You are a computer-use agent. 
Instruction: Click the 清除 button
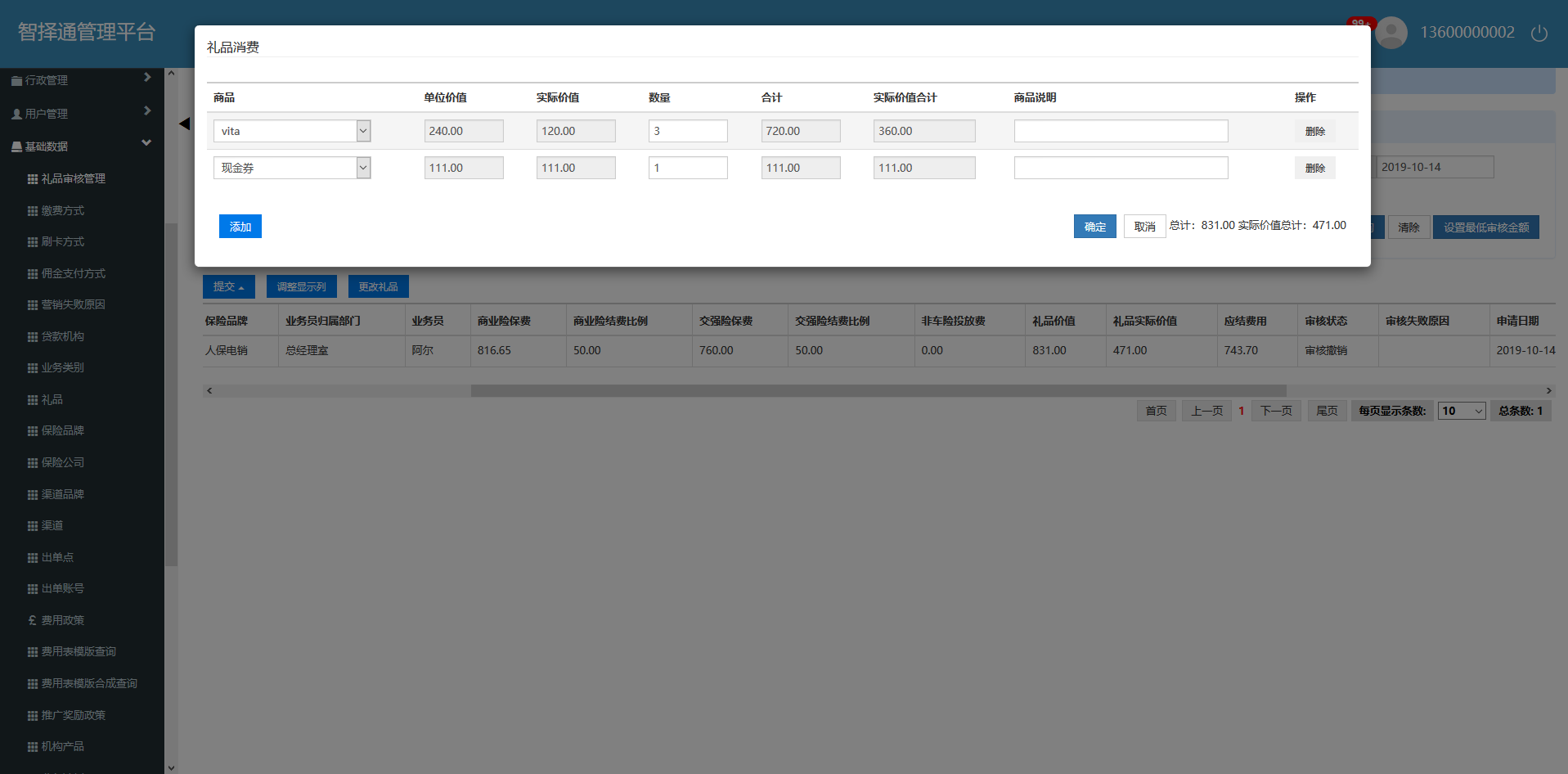click(1409, 227)
